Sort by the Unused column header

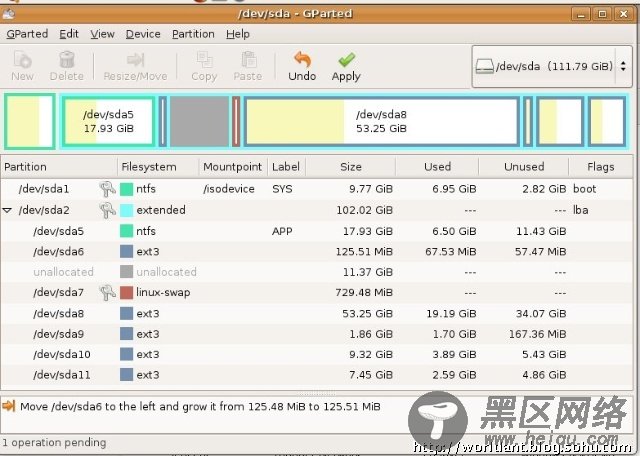(524, 167)
